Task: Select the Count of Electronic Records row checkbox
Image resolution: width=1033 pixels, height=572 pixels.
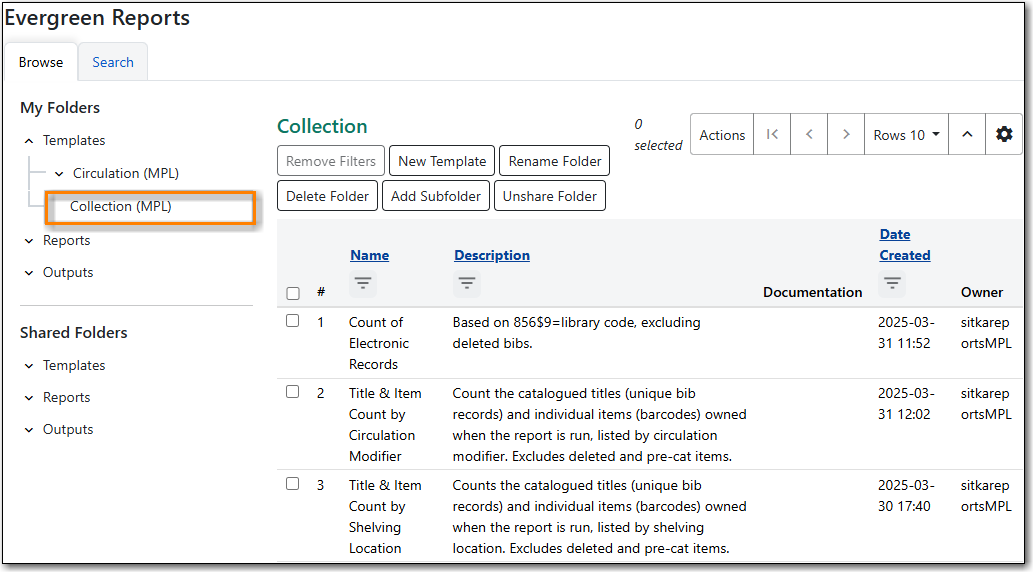Action: tap(293, 321)
